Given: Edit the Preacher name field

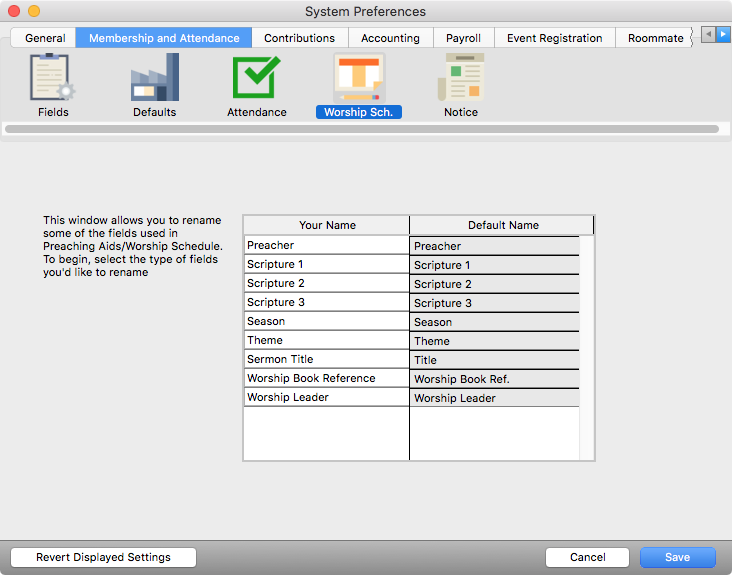Looking at the screenshot, I should [x=326, y=245].
